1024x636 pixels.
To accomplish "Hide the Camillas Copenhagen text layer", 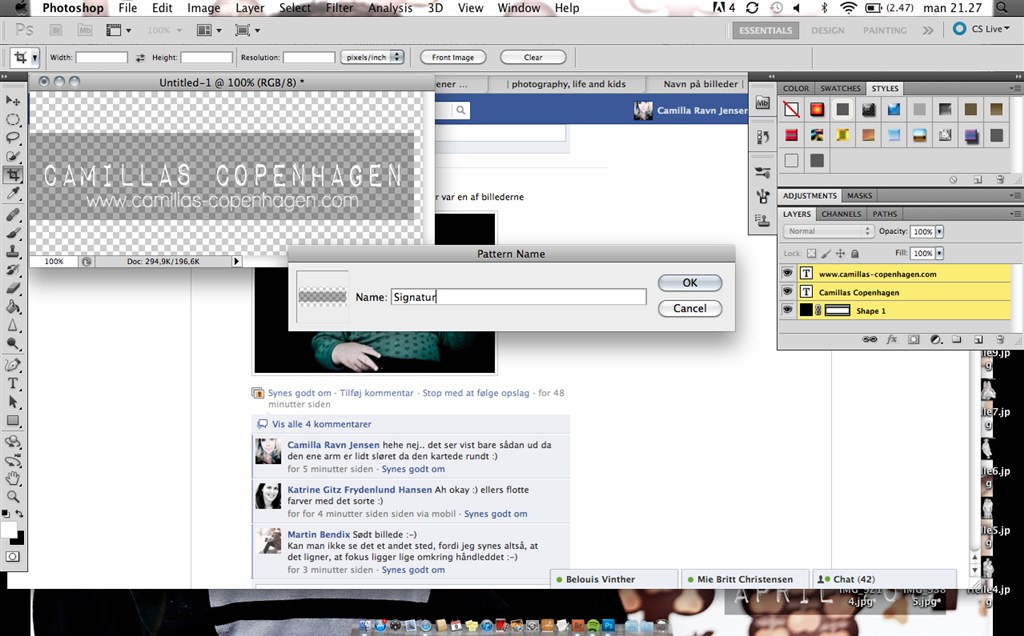I will click(787, 292).
